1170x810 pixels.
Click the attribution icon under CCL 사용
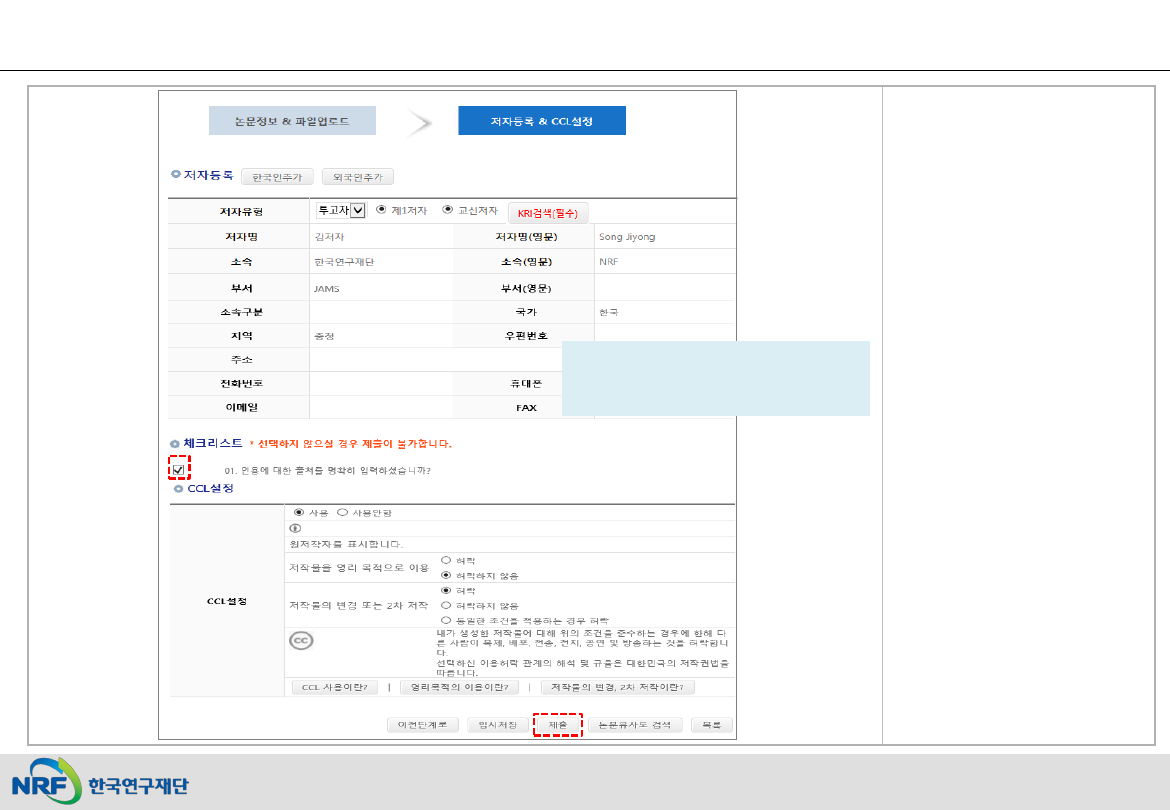(x=295, y=528)
